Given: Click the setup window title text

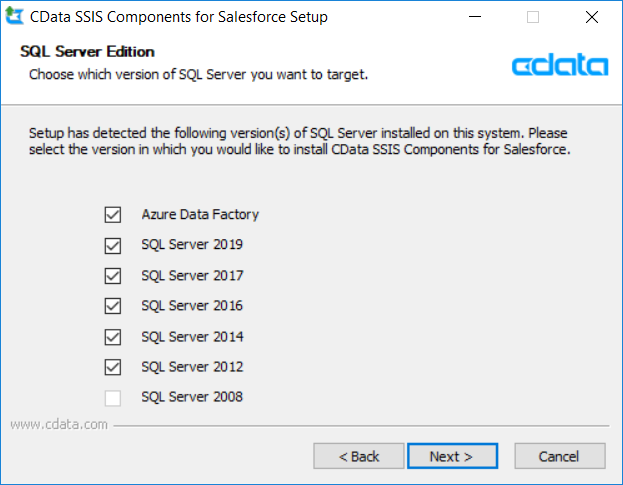Looking at the screenshot, I should [x=180, y=17].
